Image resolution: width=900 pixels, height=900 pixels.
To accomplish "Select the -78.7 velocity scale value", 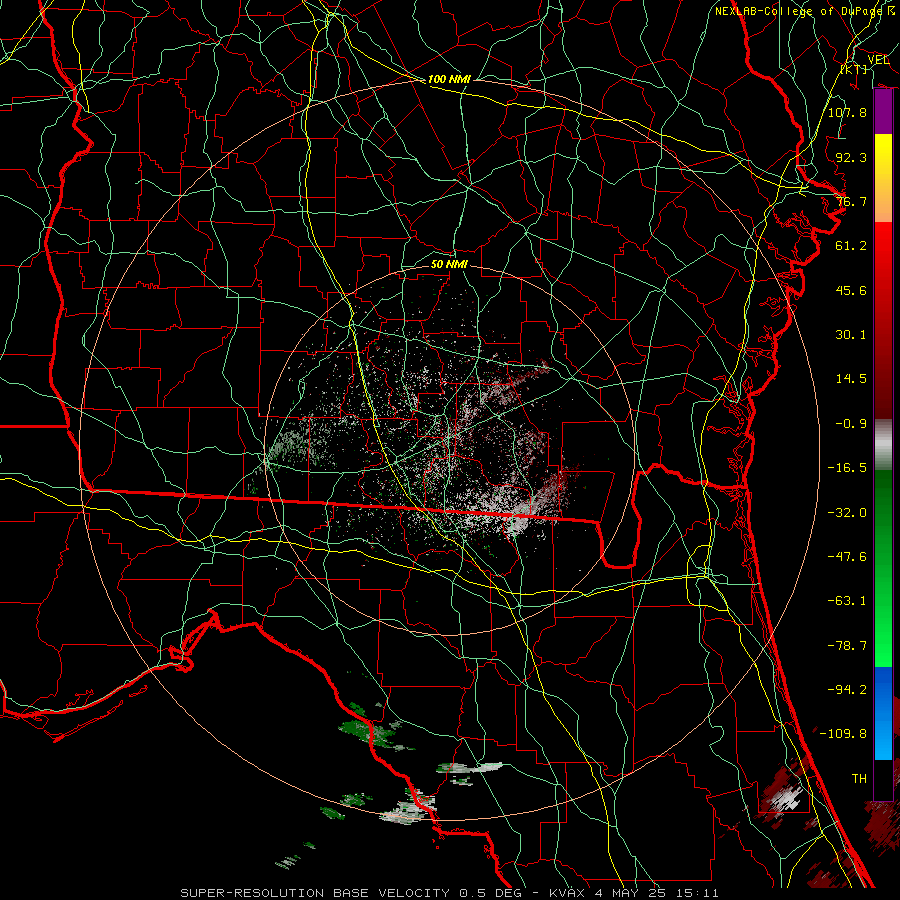I will pos(847,646).
